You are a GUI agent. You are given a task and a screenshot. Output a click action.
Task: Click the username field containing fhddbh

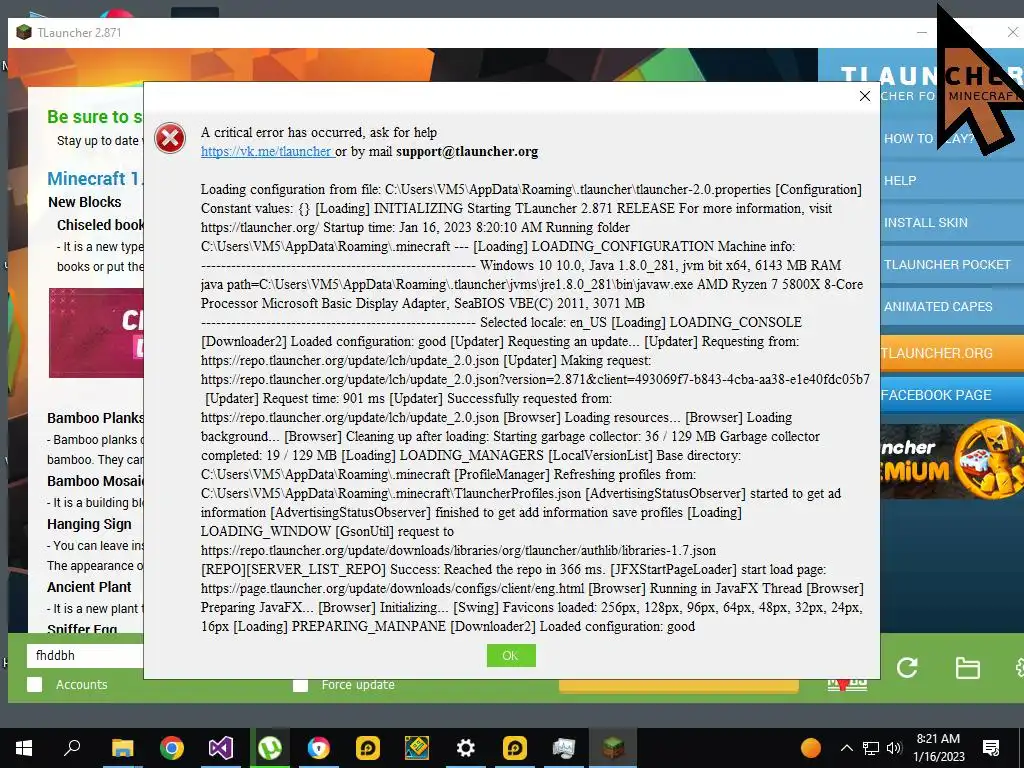(85, 655)
